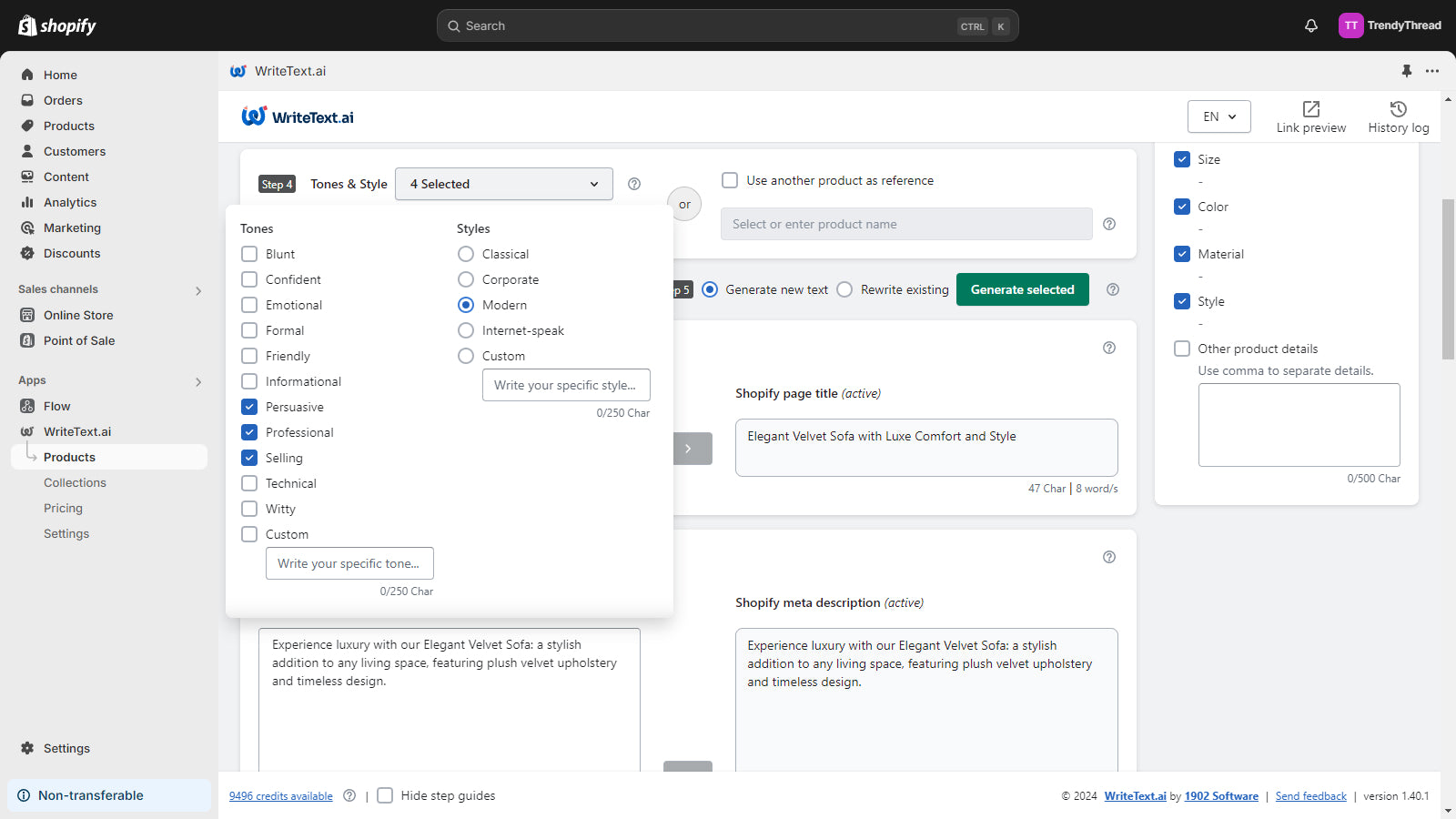This screenshot has width=1456, height=819.
Task: Open WriteText.ai Settings submenu item
Action: [66, 533]
